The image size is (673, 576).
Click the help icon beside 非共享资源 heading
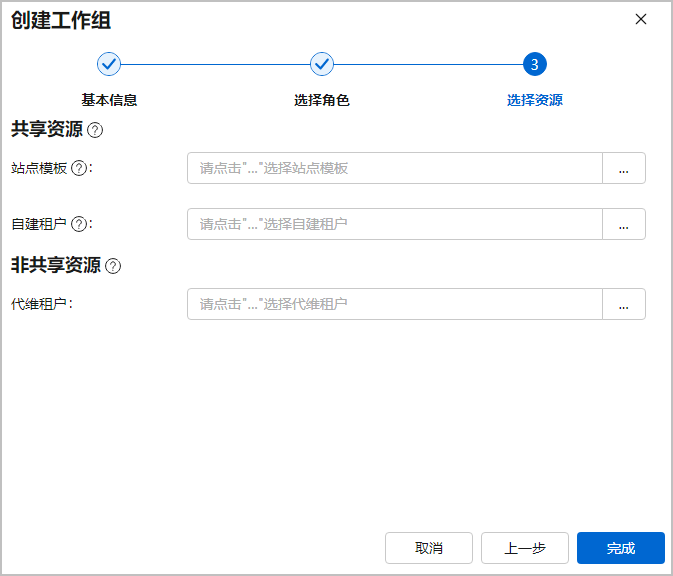tap(113, 266)
